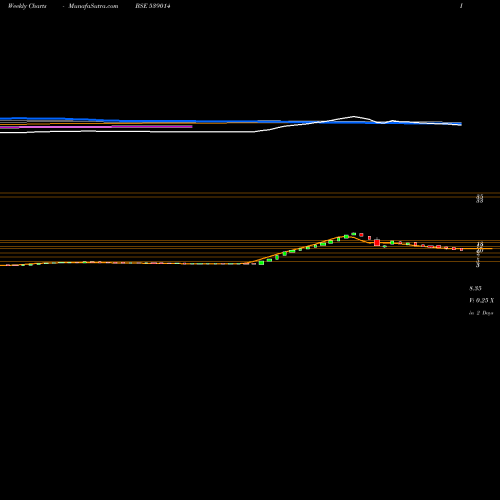This screenshot has width=500, height=500.
Task: Click the 'Weekly Charts' title text
Action: coord(27,6)
